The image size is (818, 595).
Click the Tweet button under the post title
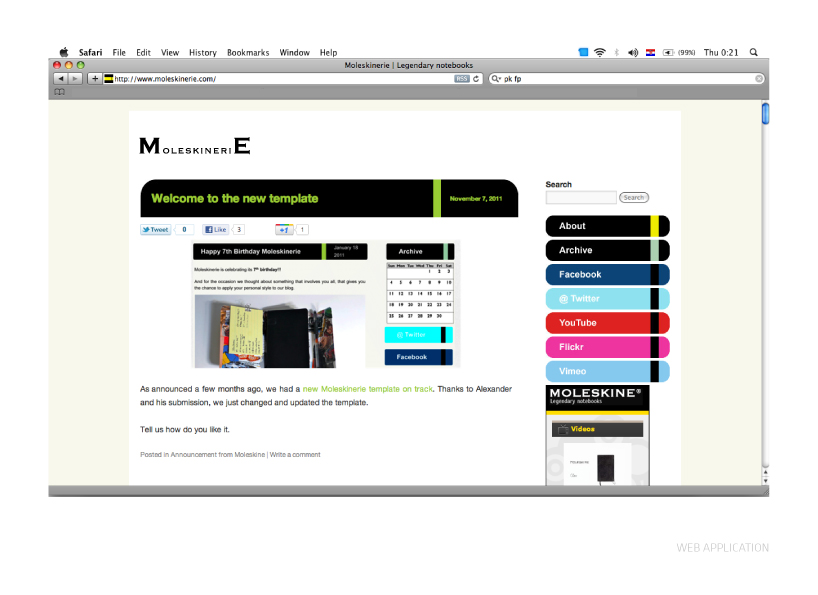point(155,230)
